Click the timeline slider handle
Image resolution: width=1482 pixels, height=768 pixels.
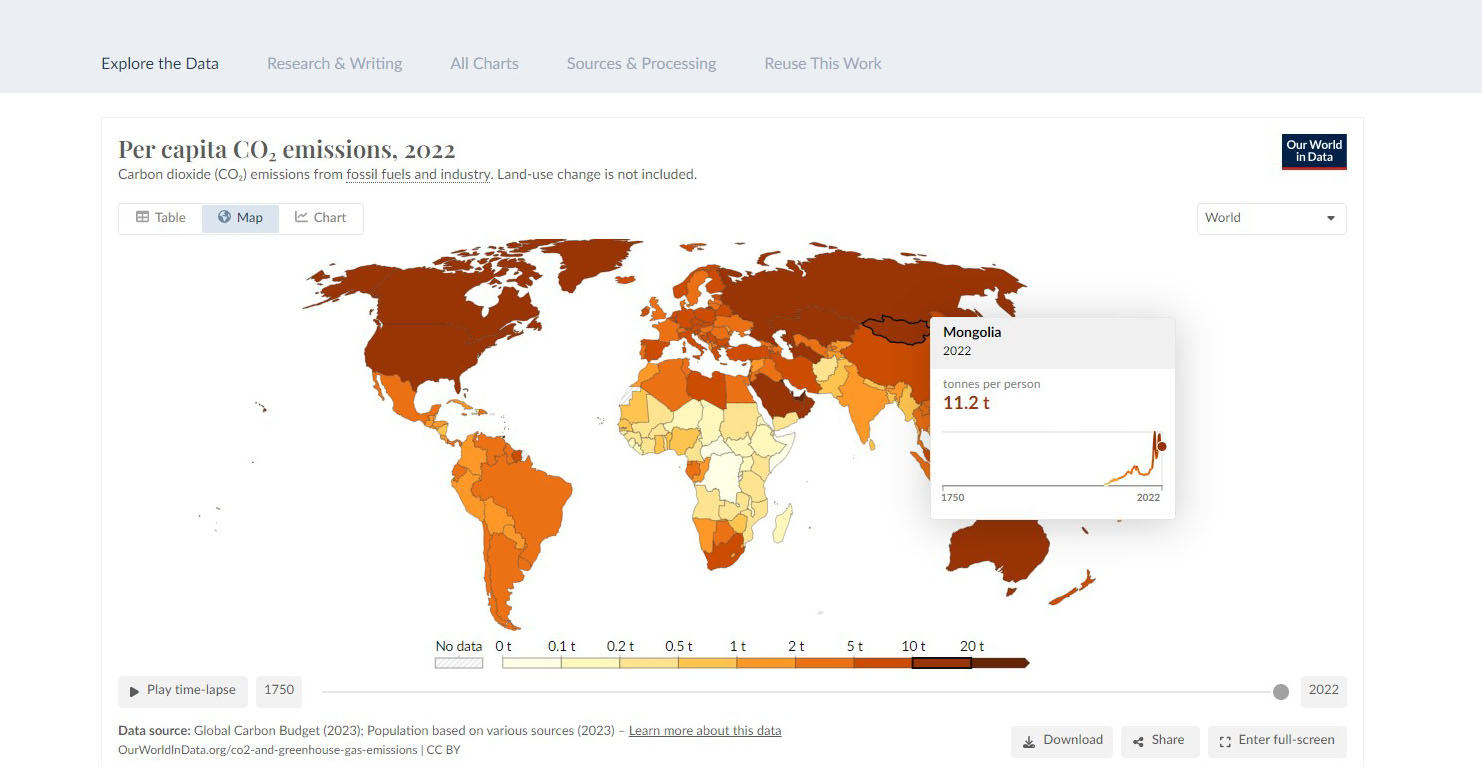tap(1281, 692)
